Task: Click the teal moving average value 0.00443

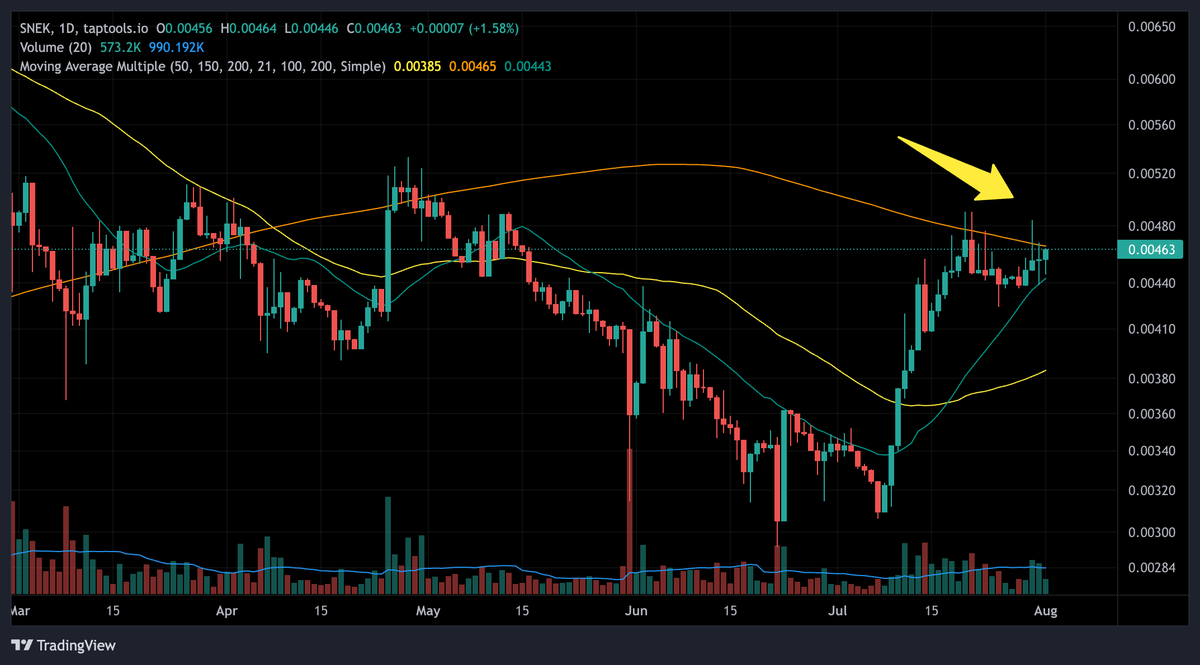Action: (x=529, y=67)
